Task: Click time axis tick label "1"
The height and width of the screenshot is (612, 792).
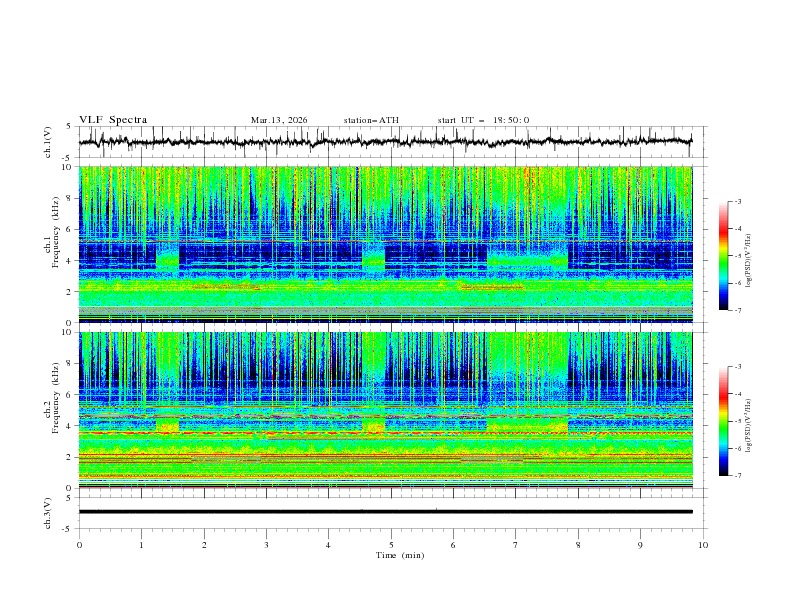Action: point(141,545)
